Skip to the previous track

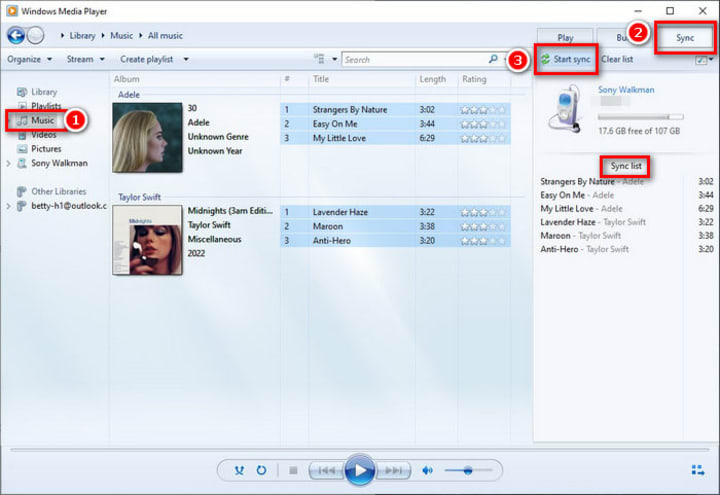326,471
